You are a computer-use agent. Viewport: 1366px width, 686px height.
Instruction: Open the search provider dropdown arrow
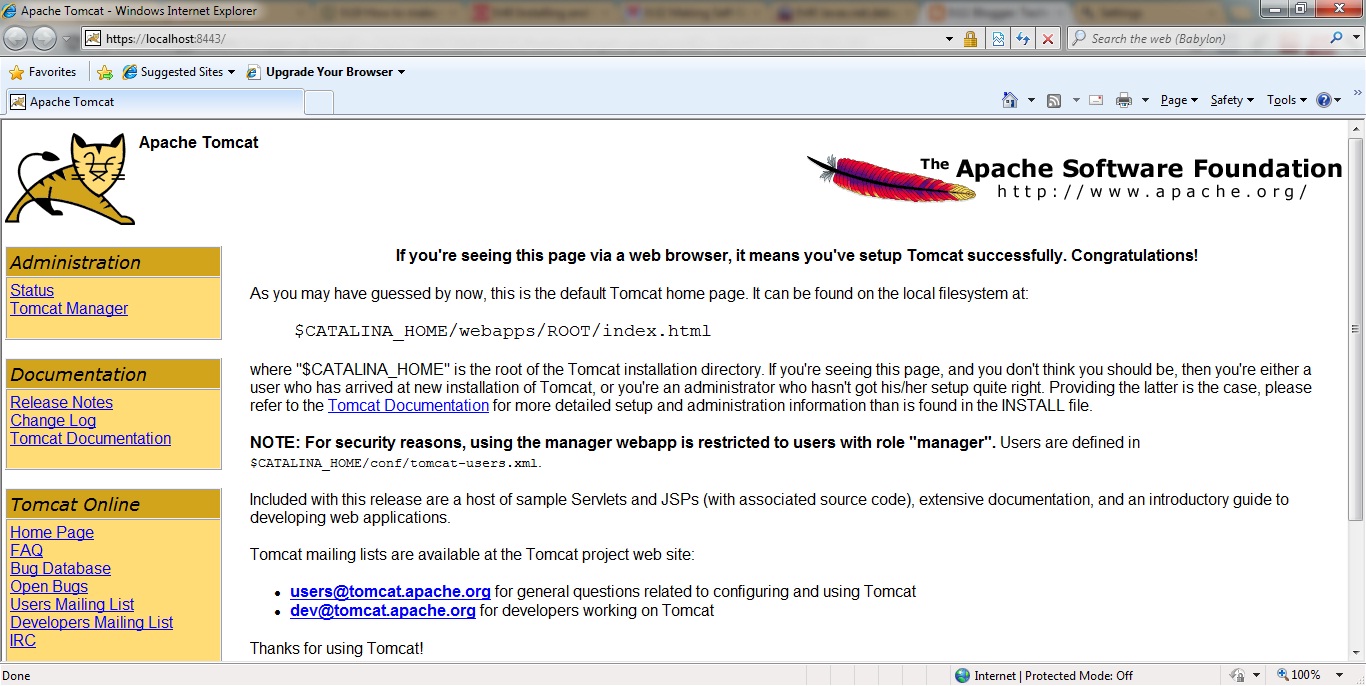click(1354, 39)
